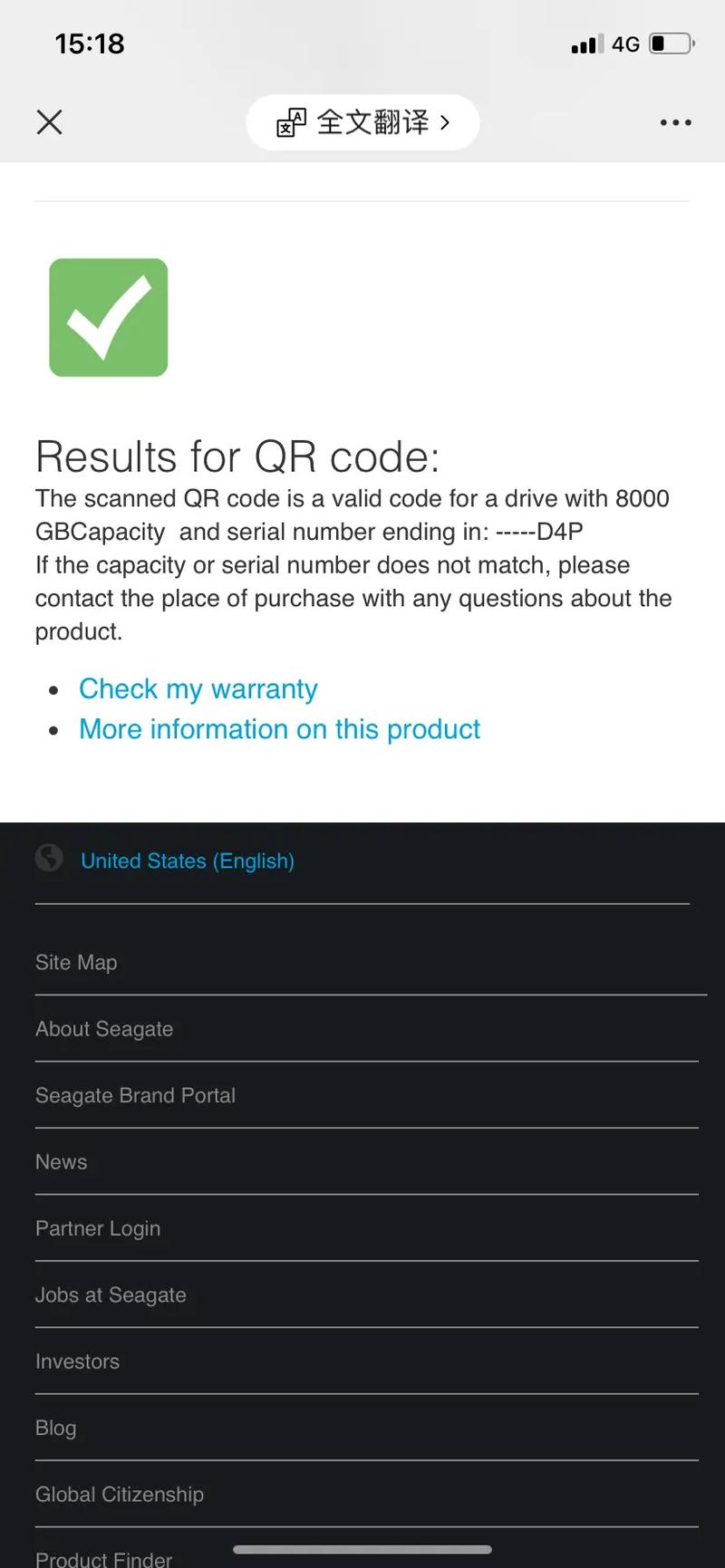Open the three-dot more options menu
This screenshot has height=1568, width=725.
click(x=675, y=122)
